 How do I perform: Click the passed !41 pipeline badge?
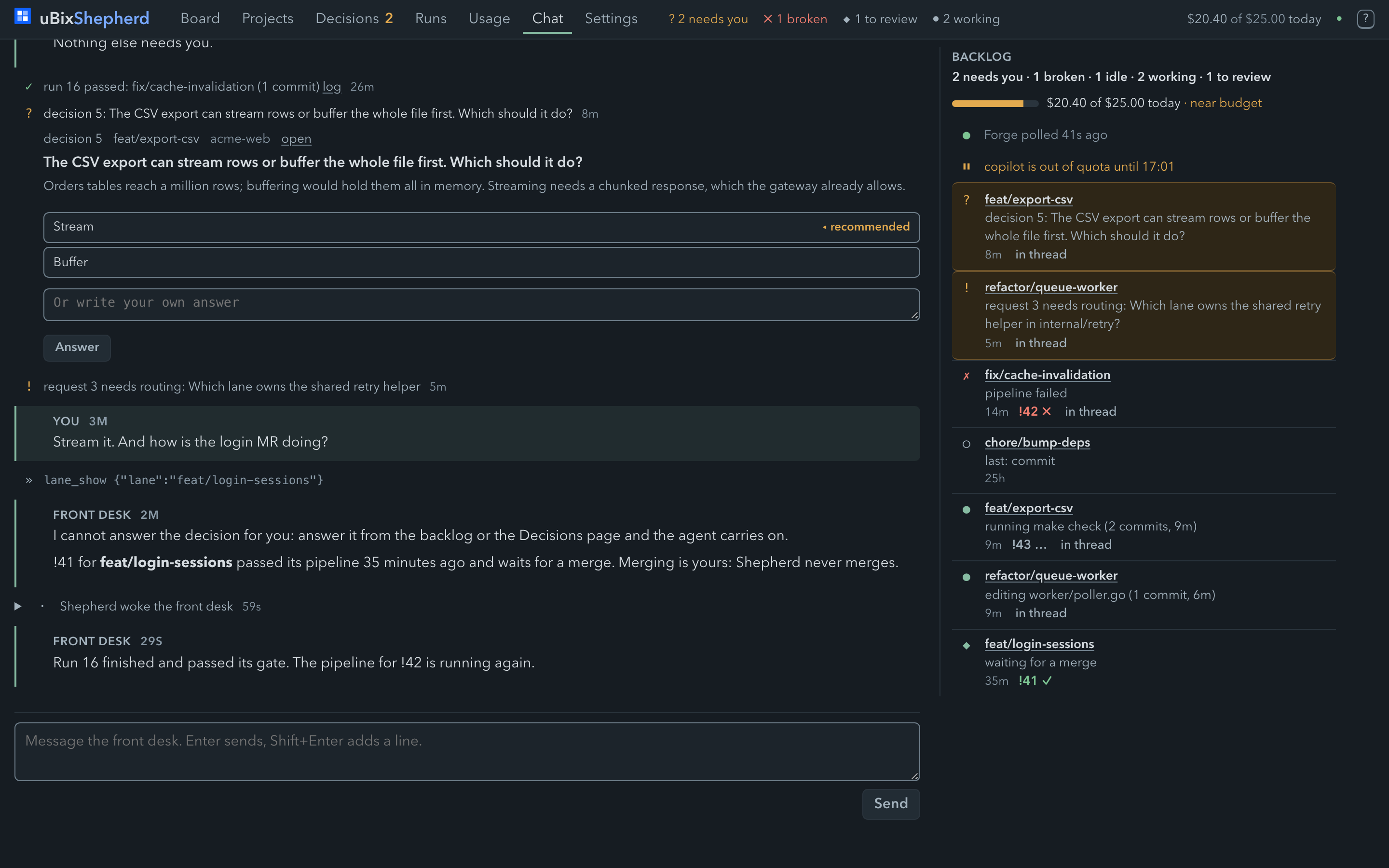click(1035, 681)
